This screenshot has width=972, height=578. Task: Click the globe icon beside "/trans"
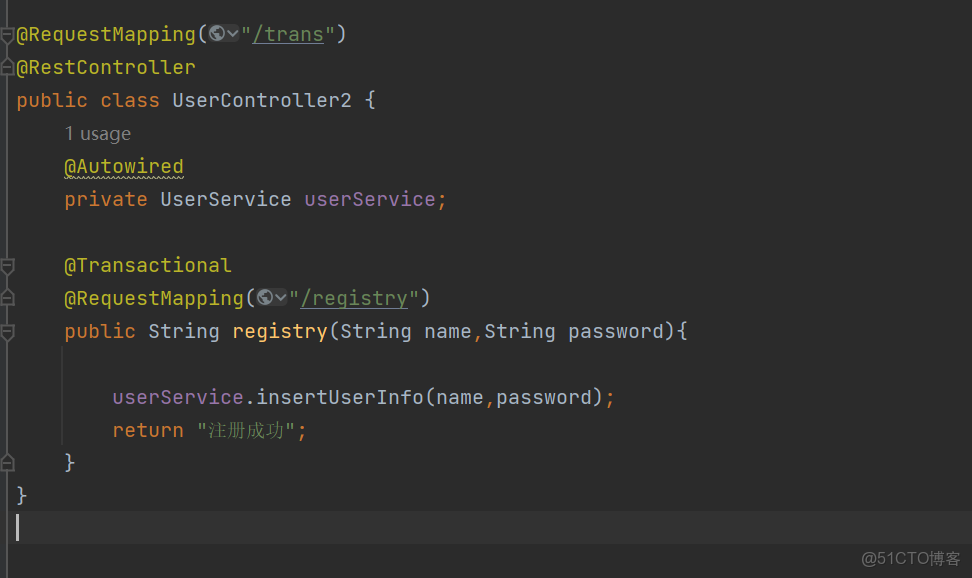pyautogui.click(x=217, y=34)
